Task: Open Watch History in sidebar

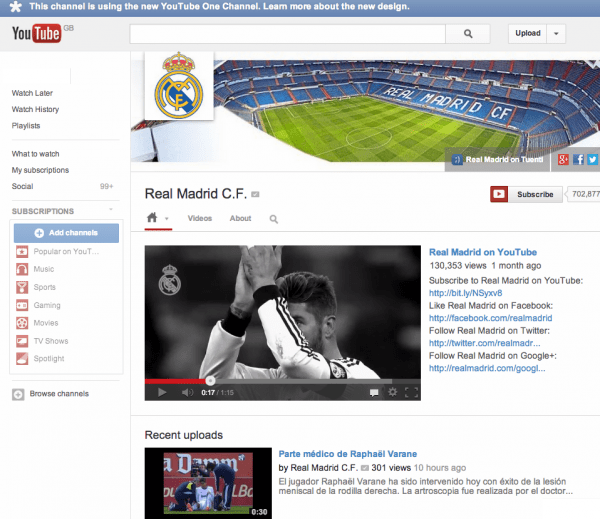Action: (35, 109)
